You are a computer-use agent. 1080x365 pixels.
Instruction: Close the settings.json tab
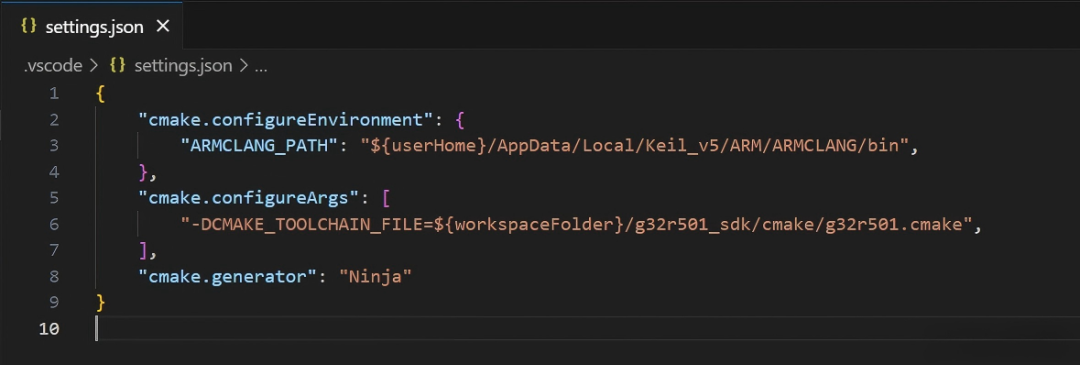tap(163, 26)
